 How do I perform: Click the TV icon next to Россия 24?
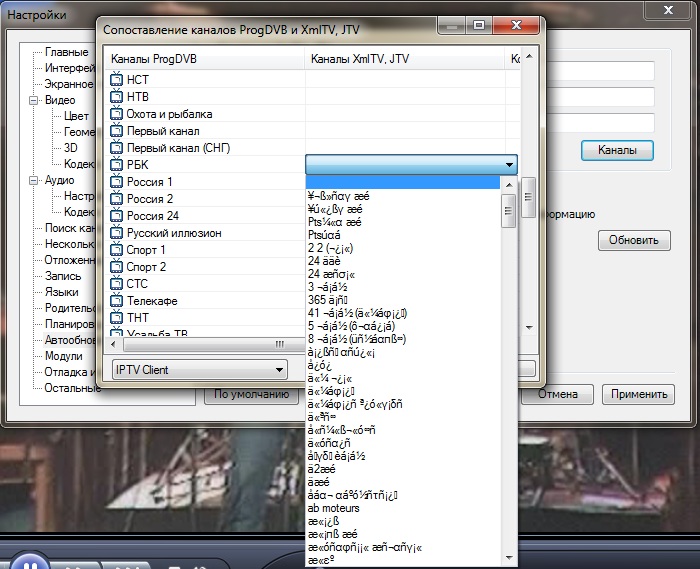(x=116, y=216)
